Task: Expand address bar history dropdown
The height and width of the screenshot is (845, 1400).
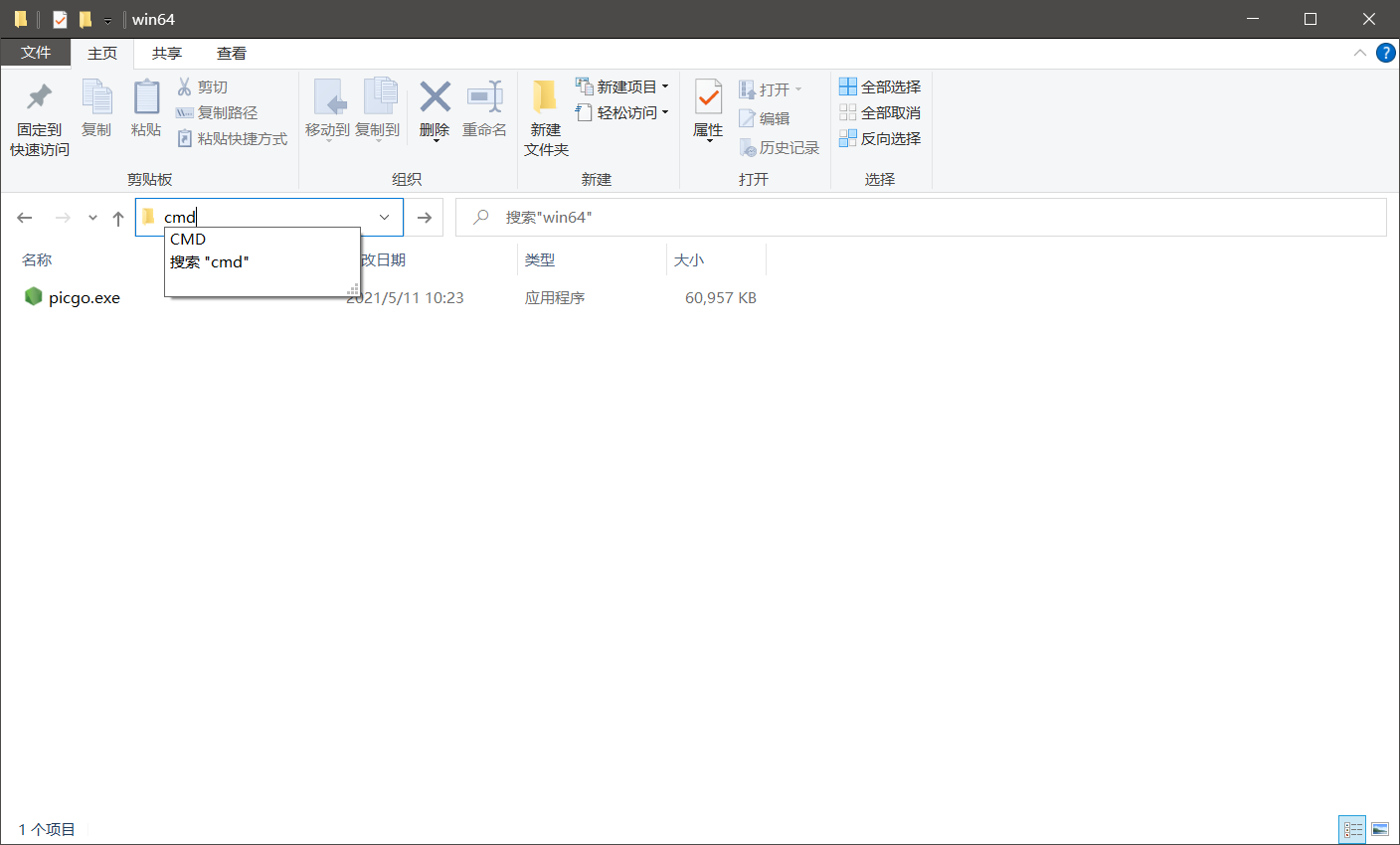Action: click(385, 217)
